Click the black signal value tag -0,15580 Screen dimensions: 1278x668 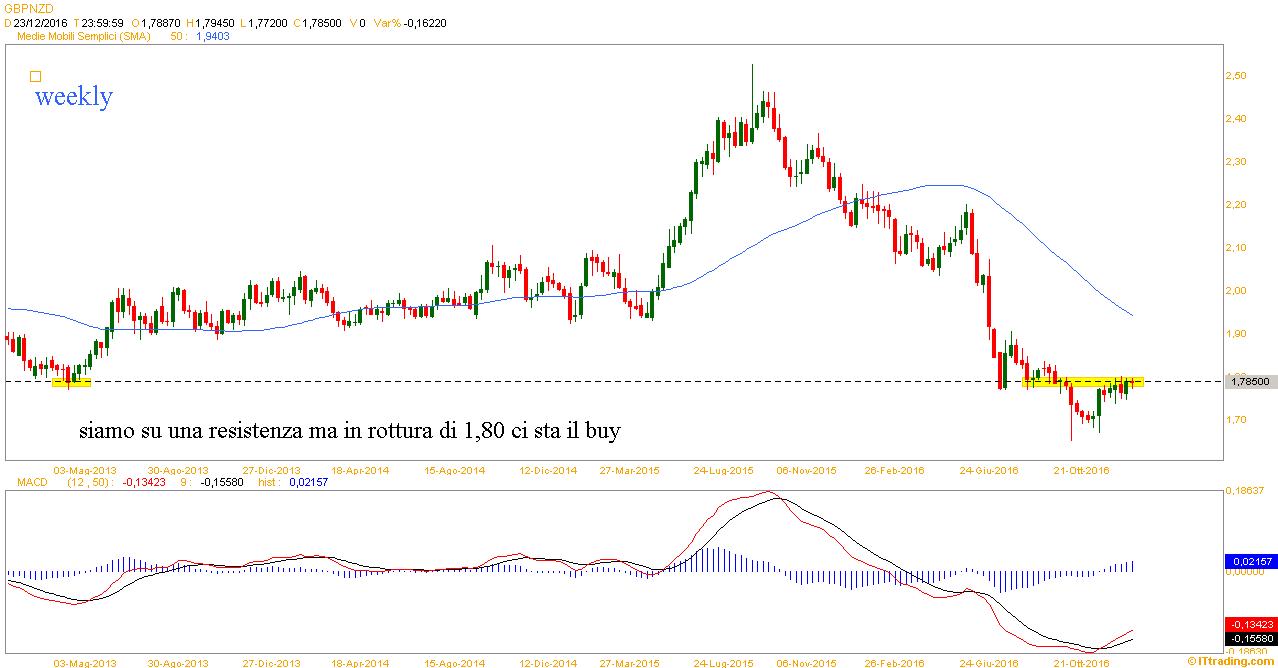(x=1250, y=637)
